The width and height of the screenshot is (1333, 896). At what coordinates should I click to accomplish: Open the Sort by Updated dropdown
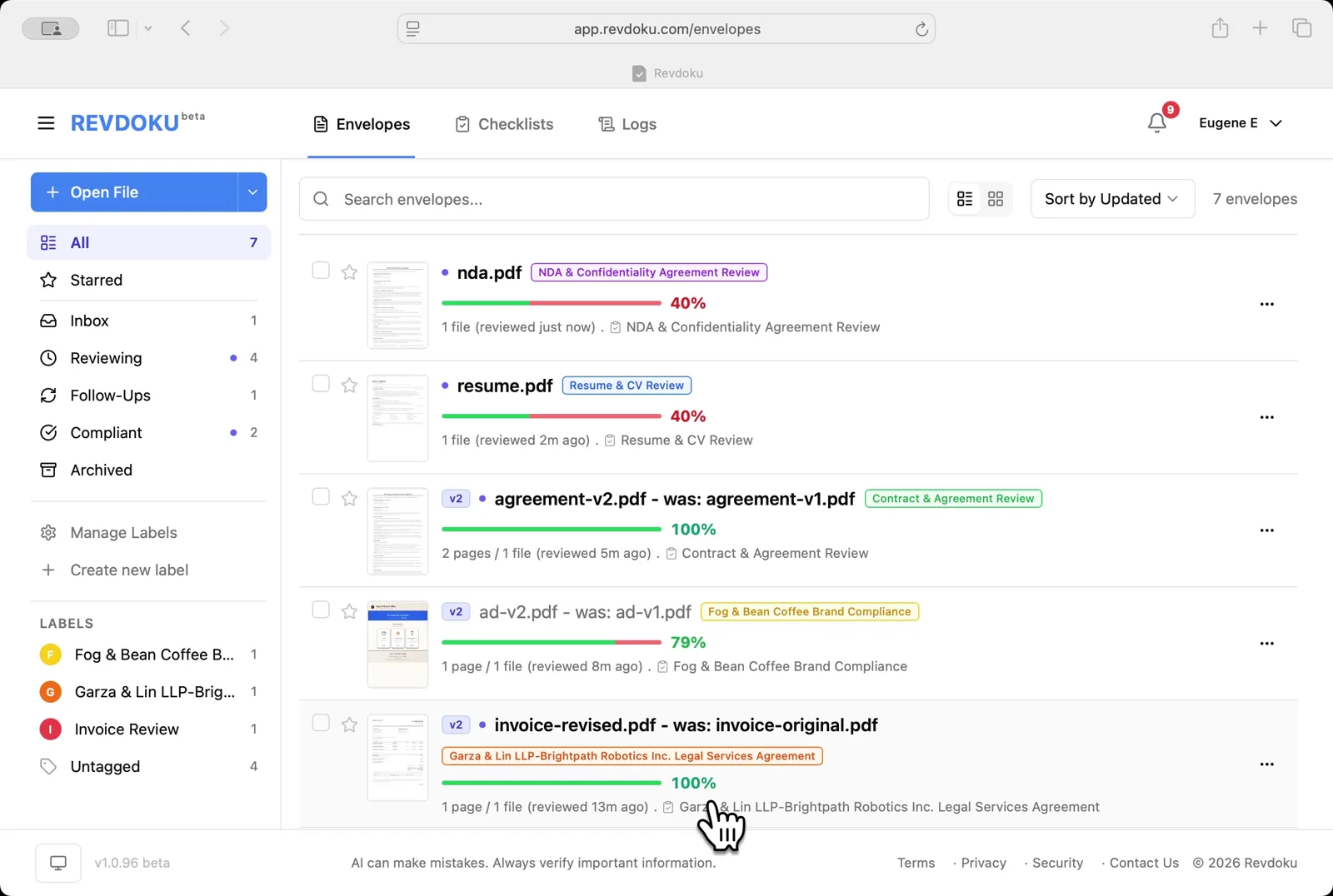point(1111,198)
